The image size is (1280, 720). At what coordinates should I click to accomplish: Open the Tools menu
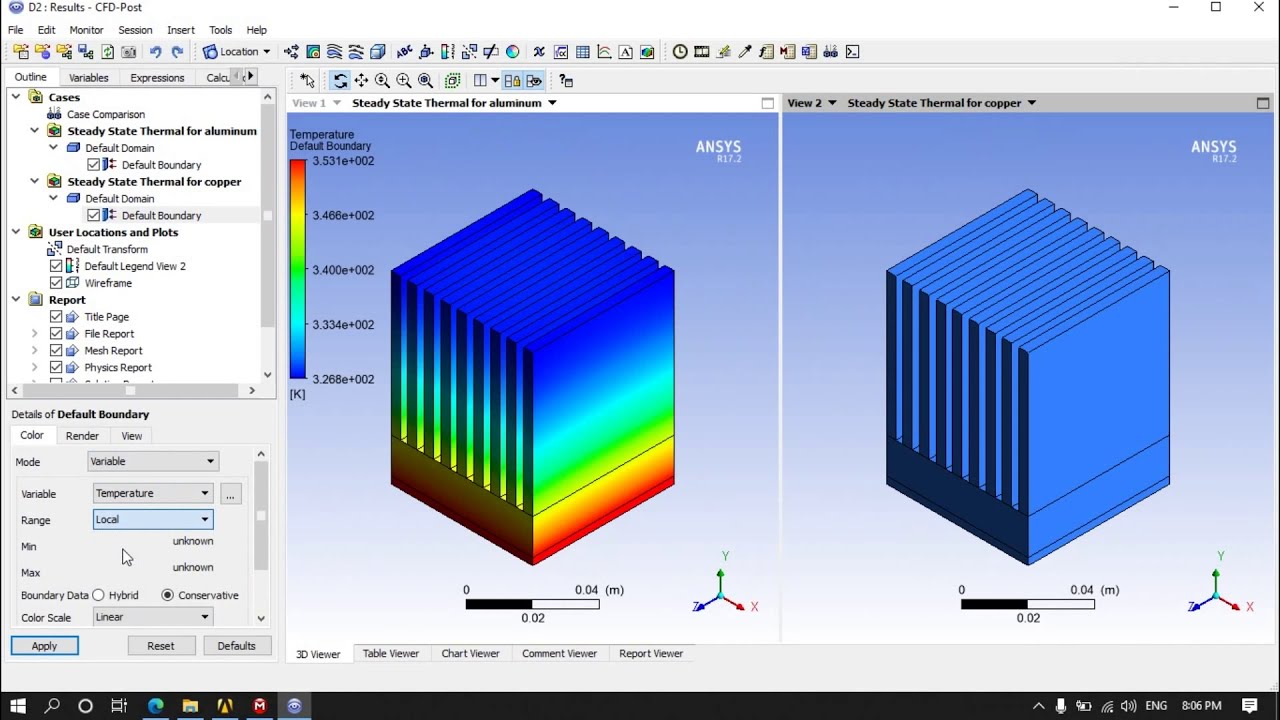point(221,30)
